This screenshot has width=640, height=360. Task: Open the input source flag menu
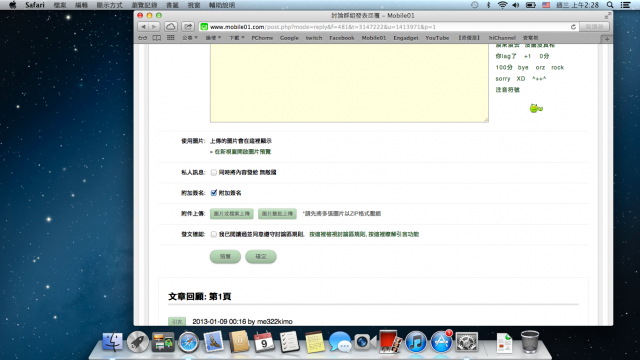point(546,5)
